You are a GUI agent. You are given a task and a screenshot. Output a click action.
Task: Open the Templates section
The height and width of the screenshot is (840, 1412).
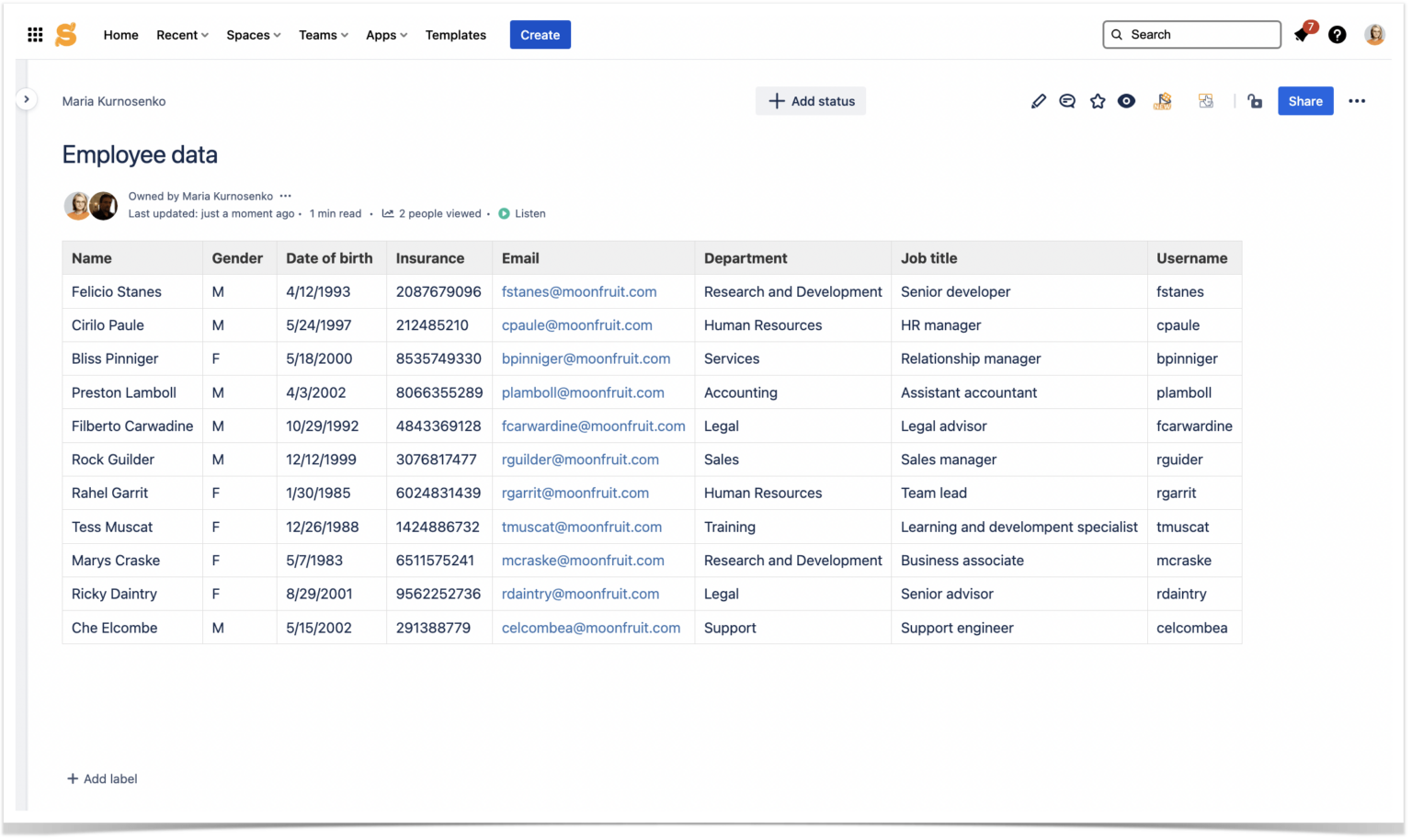tap(455, 35)
